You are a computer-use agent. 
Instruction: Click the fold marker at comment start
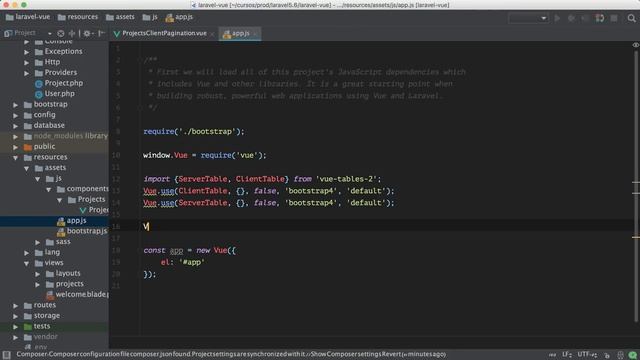point(140,60)
